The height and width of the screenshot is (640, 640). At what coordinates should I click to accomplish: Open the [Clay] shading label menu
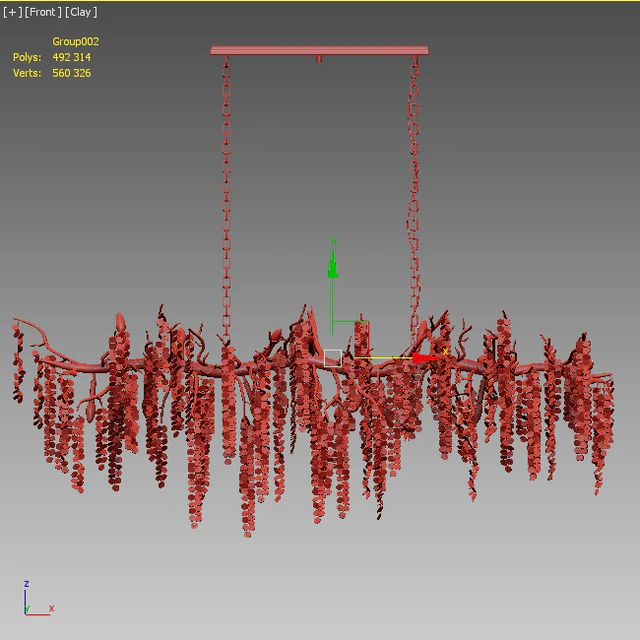point(81,12)
